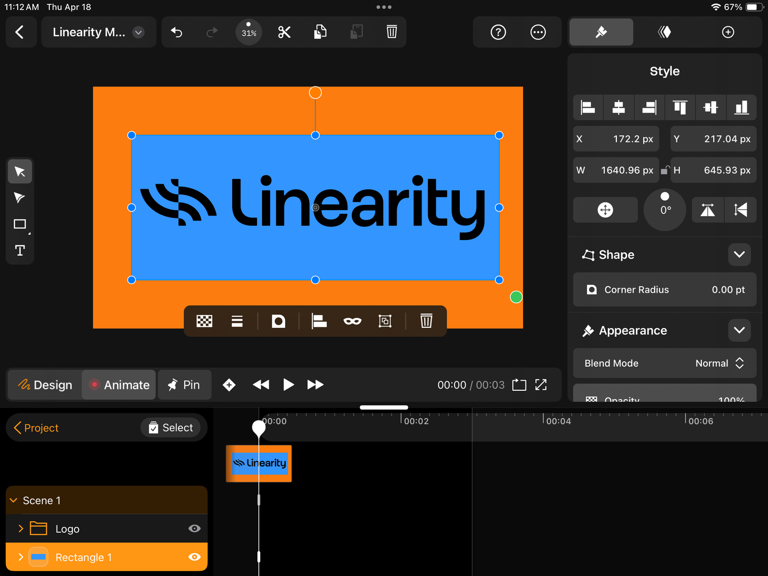Screen dimensions: 768x576
Task: Collapse the Shape section
Action: pyautogui.click(x=739, y=255)
